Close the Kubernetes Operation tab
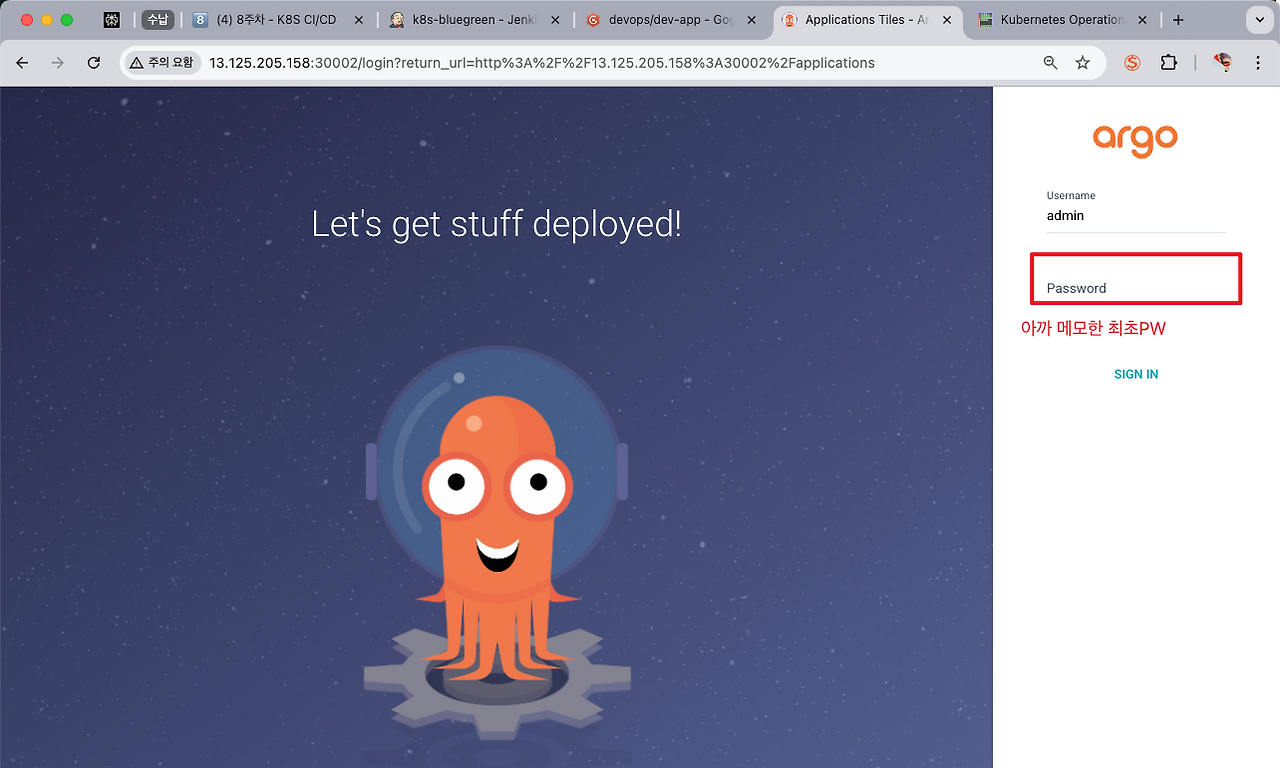 1143,20
